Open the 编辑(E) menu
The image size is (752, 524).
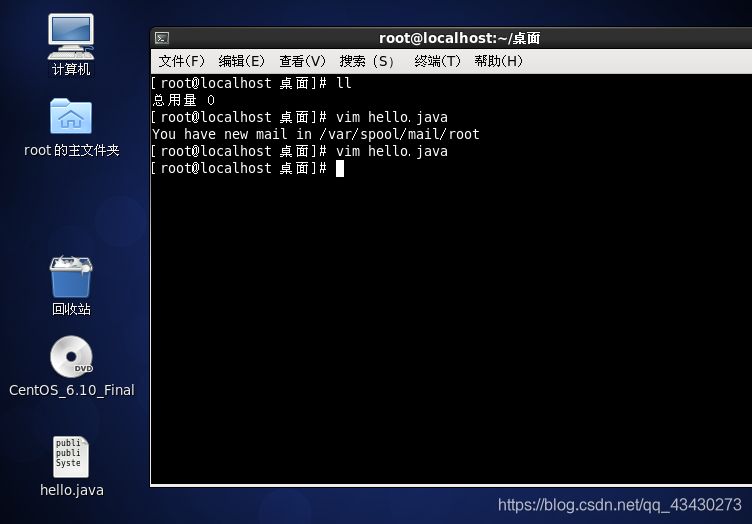(x=241, y=61)
